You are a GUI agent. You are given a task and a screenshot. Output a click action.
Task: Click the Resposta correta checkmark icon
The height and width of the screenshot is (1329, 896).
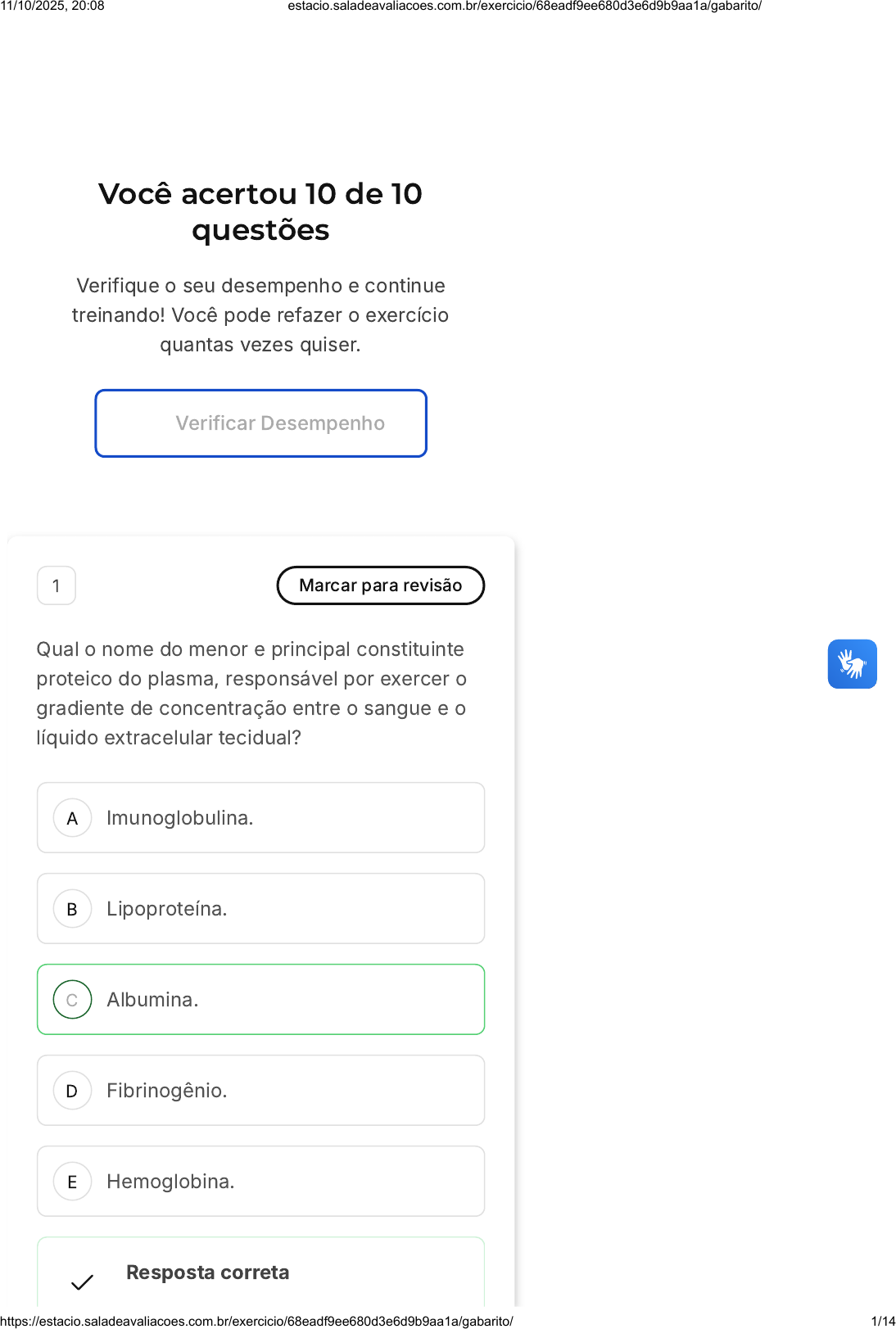tap(82, 1282)
